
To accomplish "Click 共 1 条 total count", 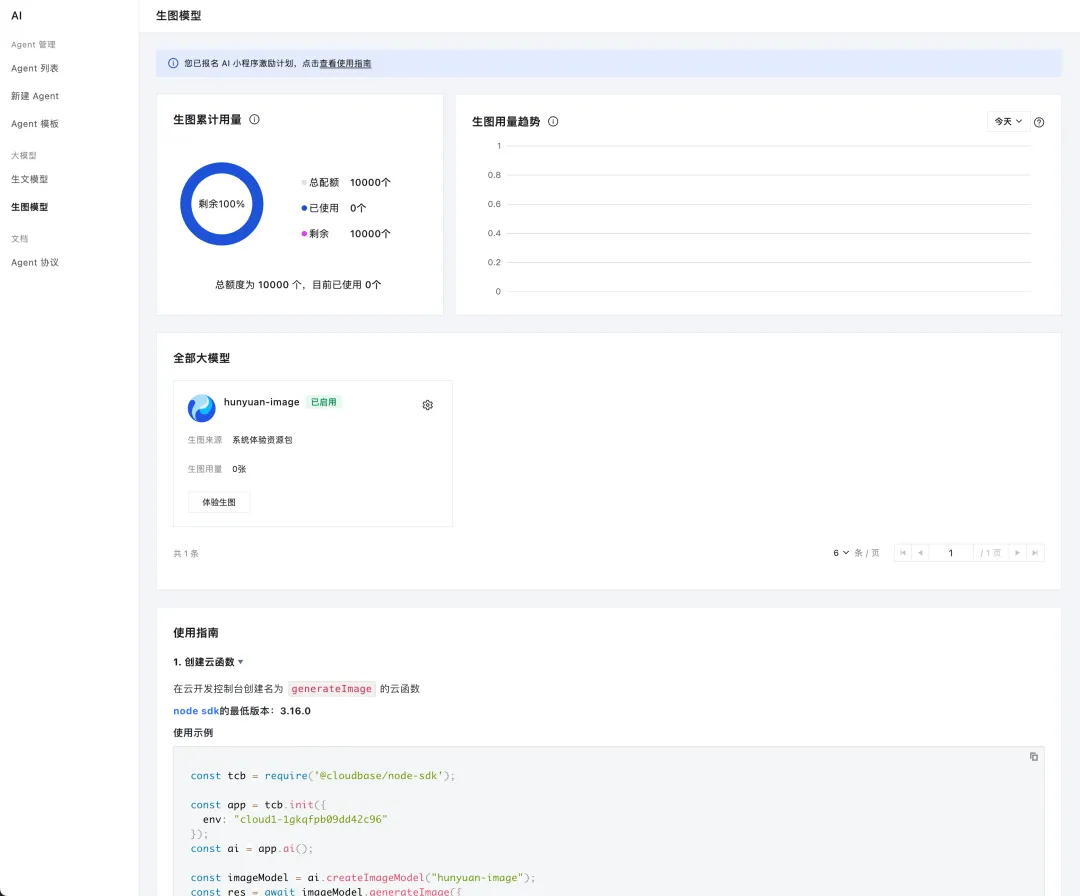I will click(186, 554).
